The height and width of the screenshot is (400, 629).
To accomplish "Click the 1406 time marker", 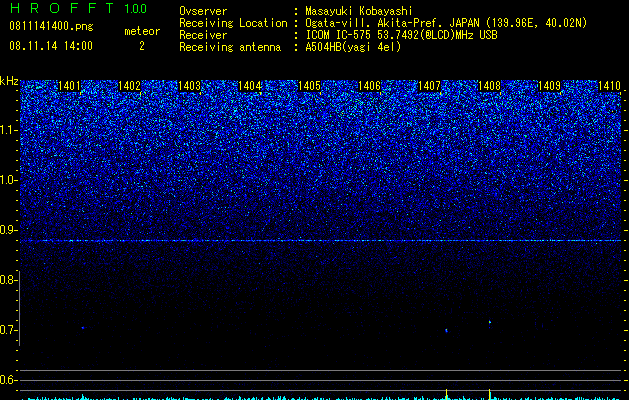I will point(369,86).
